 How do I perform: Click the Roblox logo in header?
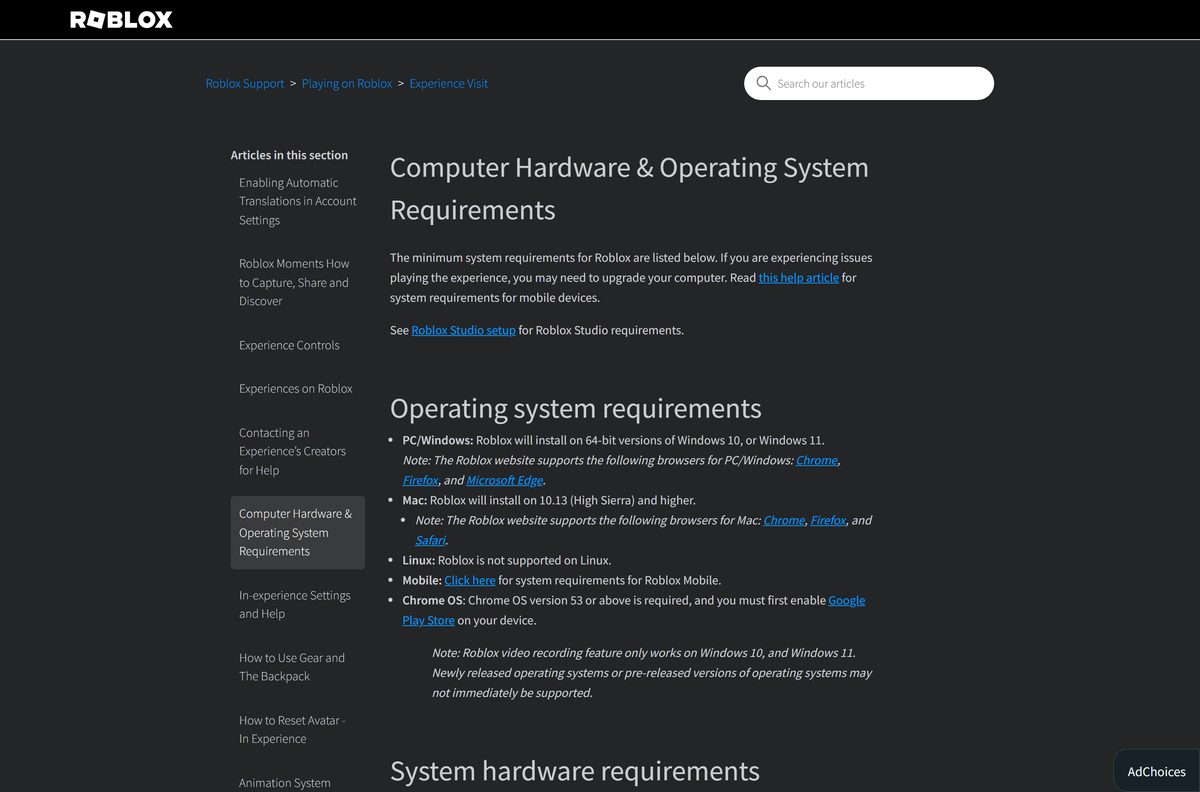(121, 19)
